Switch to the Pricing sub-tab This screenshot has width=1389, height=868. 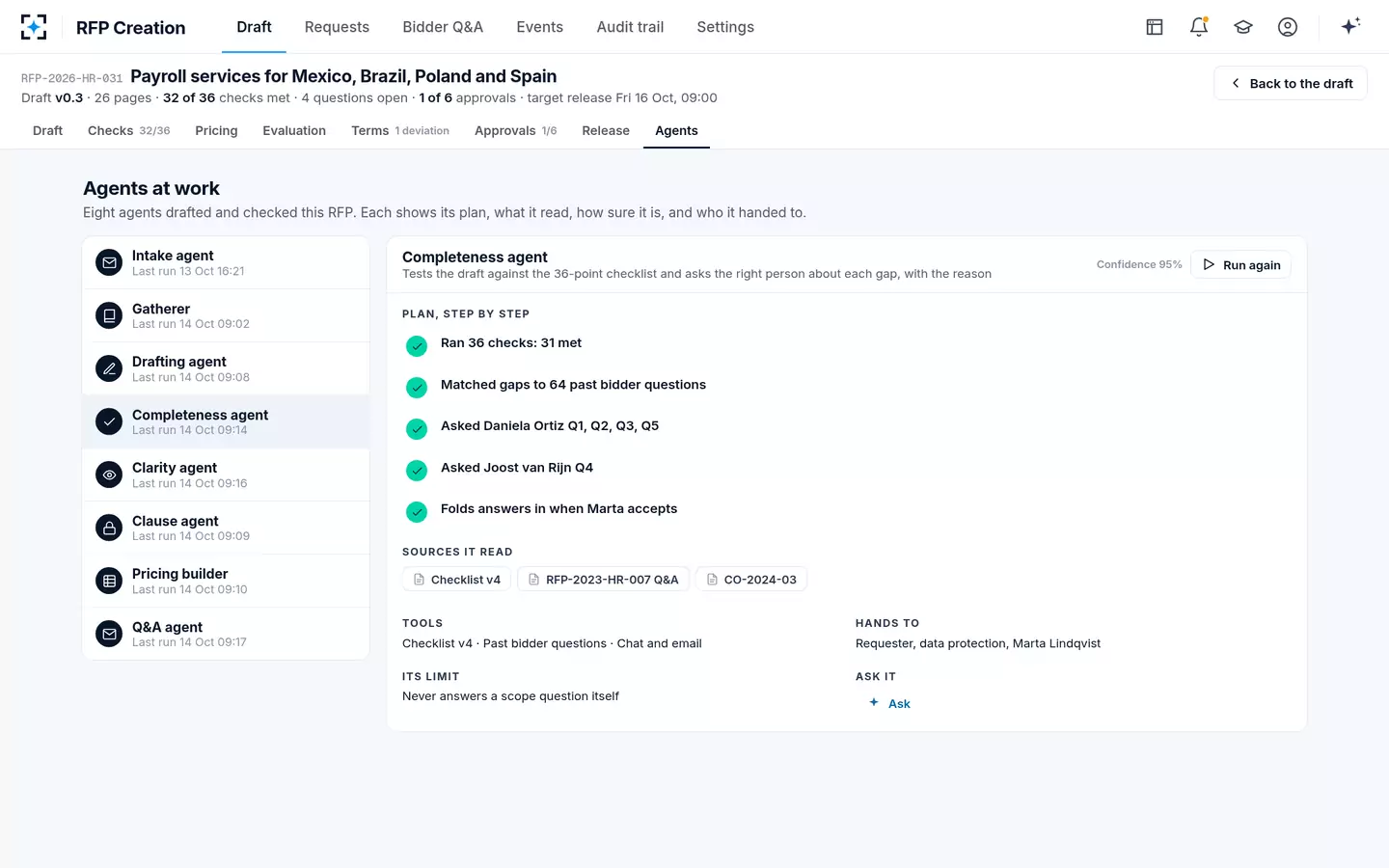(x=216, y=131)
